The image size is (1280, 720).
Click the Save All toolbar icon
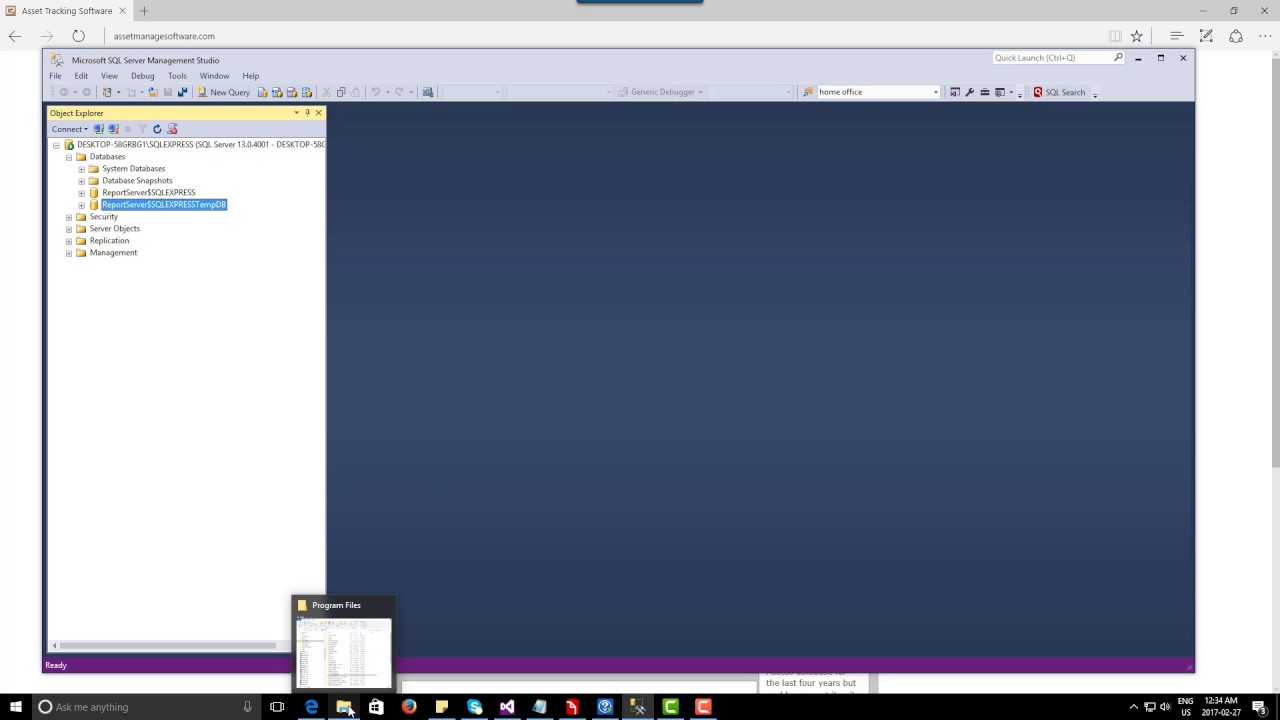[182, 92]
